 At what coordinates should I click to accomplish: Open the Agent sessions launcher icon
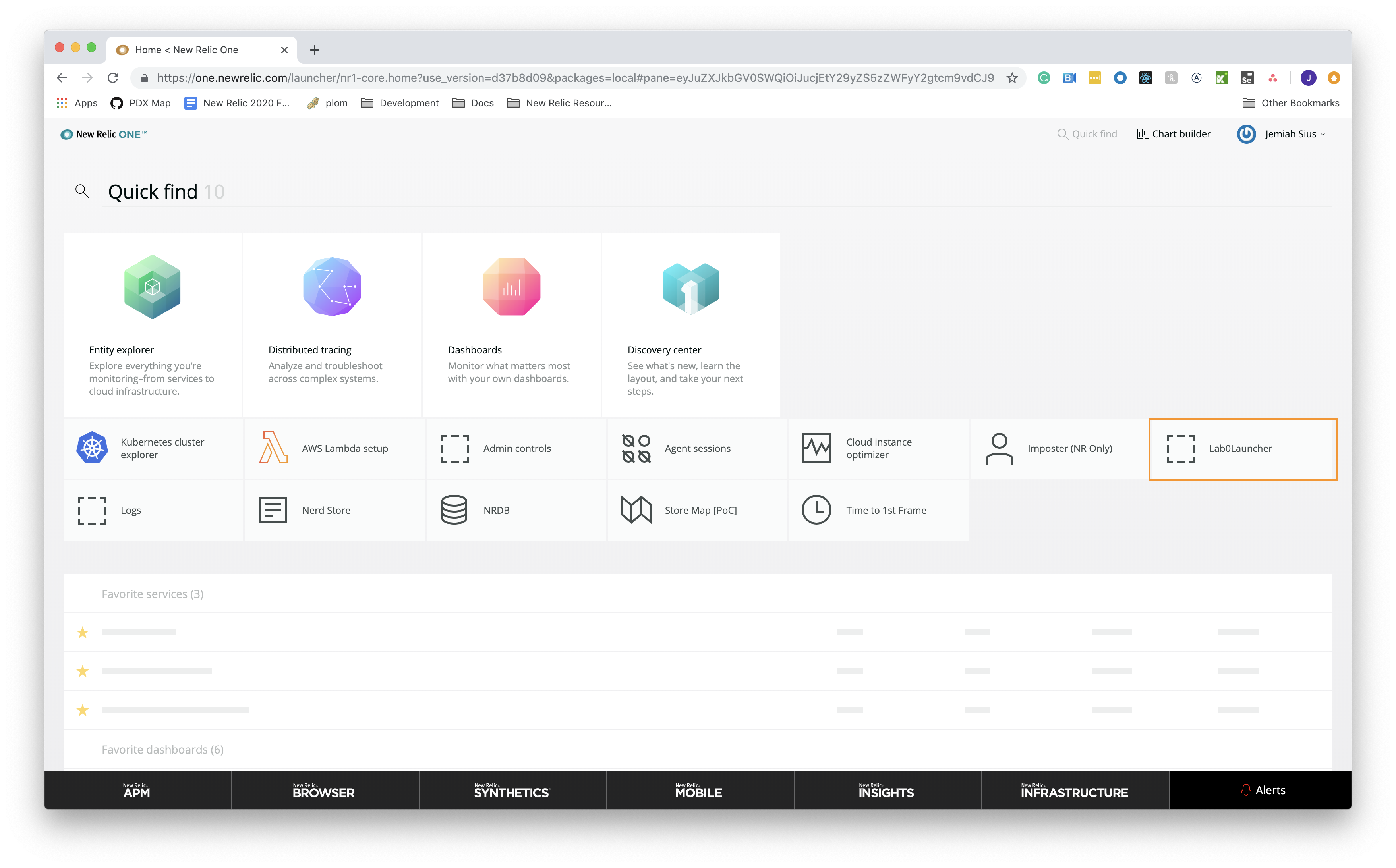636,448
